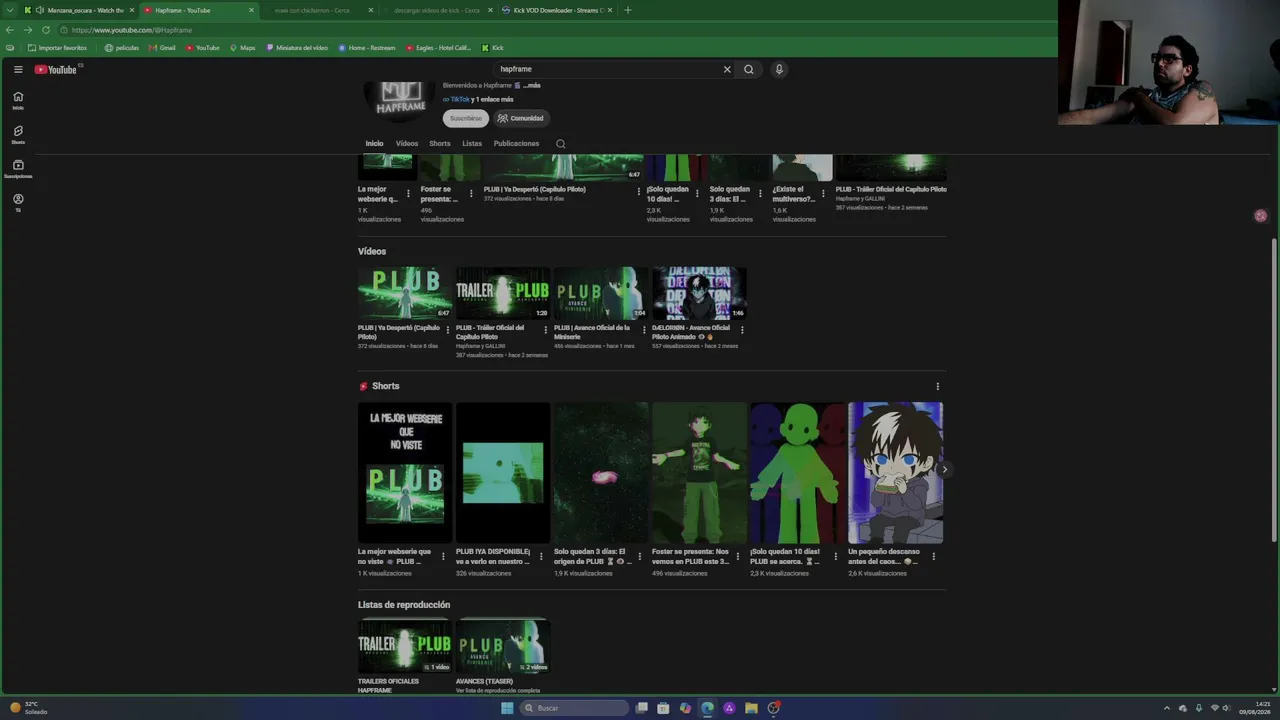
Task: Open the browser tab list chevron
Action: pos(10,10)
